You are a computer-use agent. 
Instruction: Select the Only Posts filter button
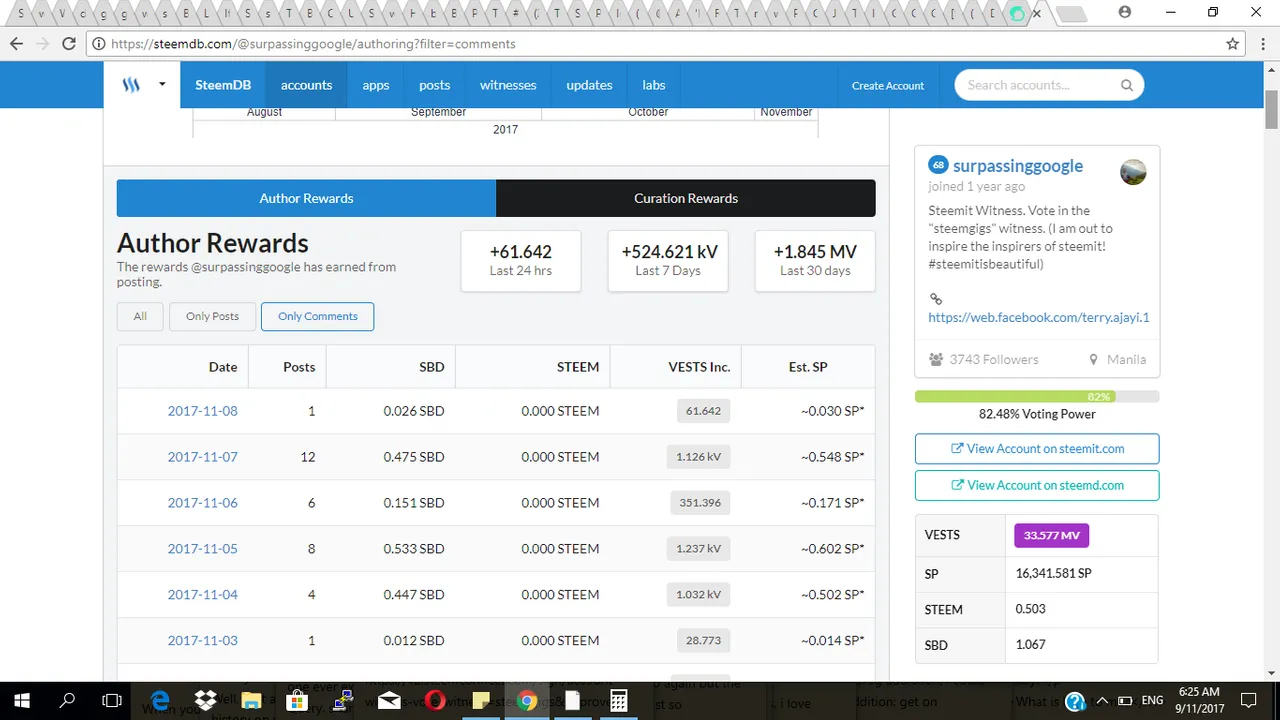pyautogui.click(x=212, y=316)
